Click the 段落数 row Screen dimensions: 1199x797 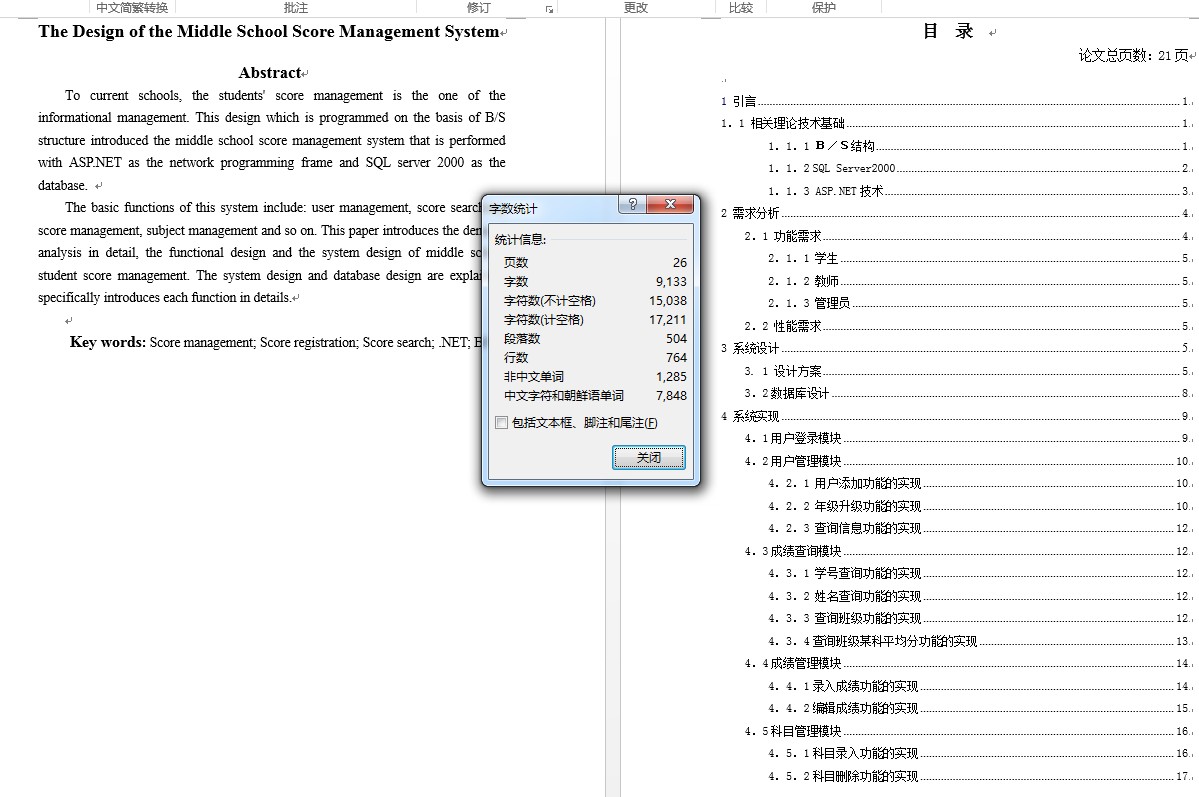[595, 339]
